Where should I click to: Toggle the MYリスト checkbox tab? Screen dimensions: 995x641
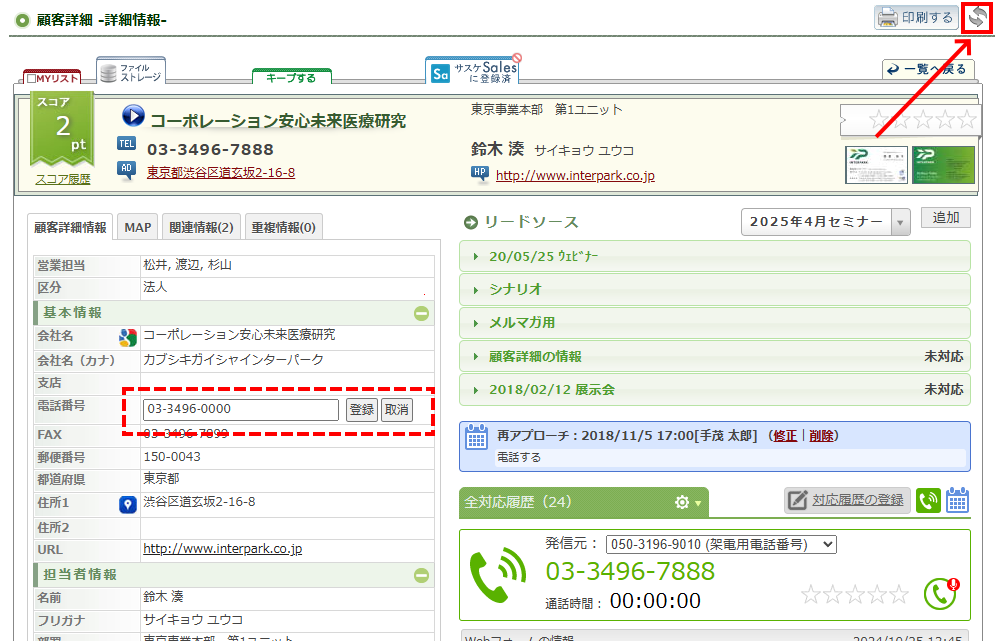coord(51,78)
